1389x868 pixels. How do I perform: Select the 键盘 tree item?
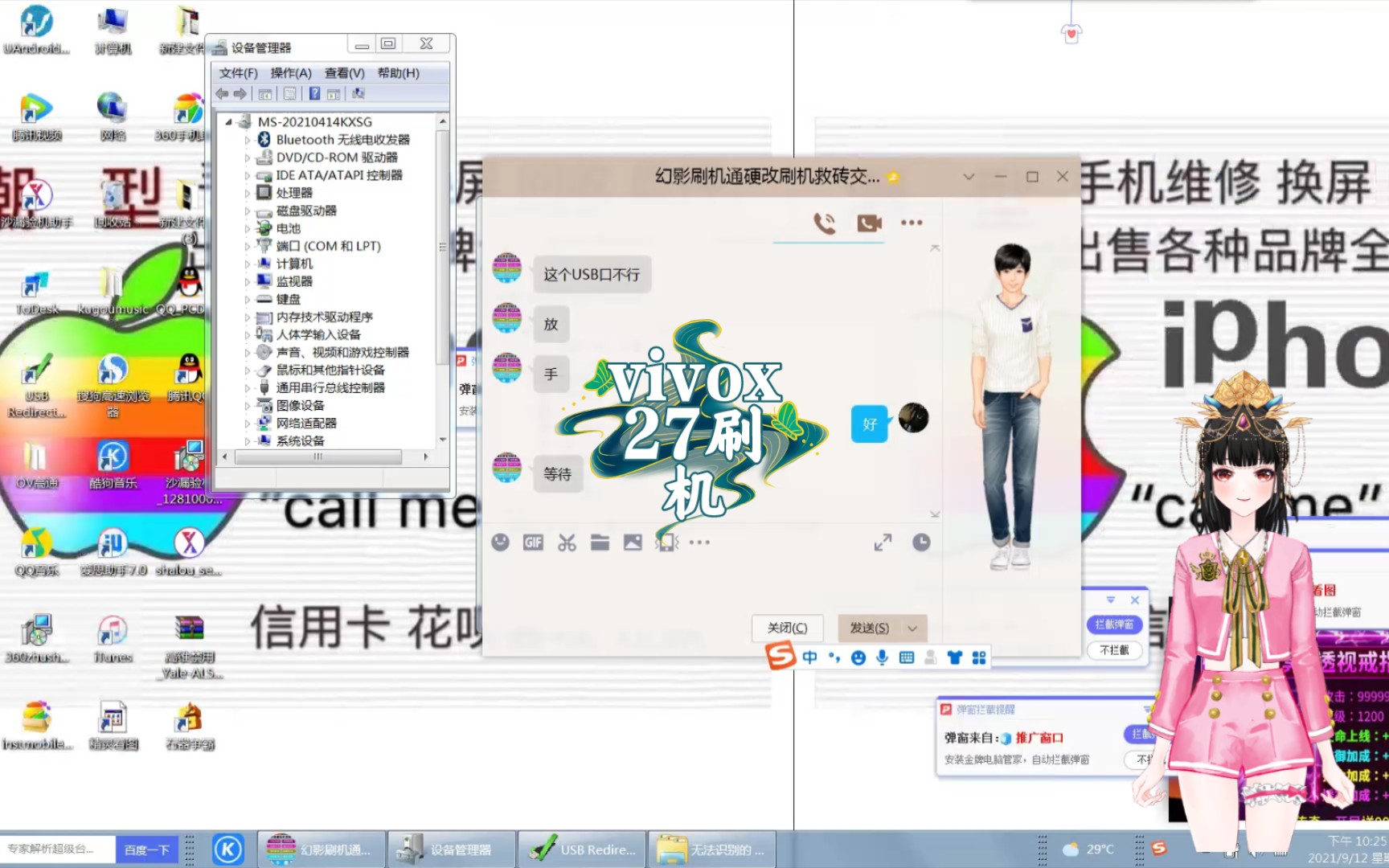tap(289, 299)
